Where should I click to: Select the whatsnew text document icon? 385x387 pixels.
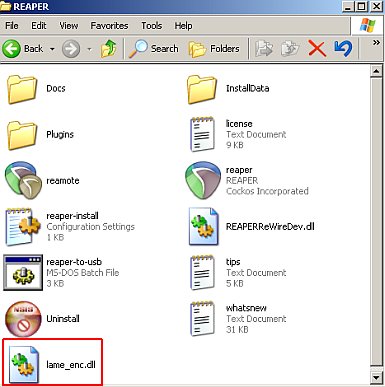(202, 319)
